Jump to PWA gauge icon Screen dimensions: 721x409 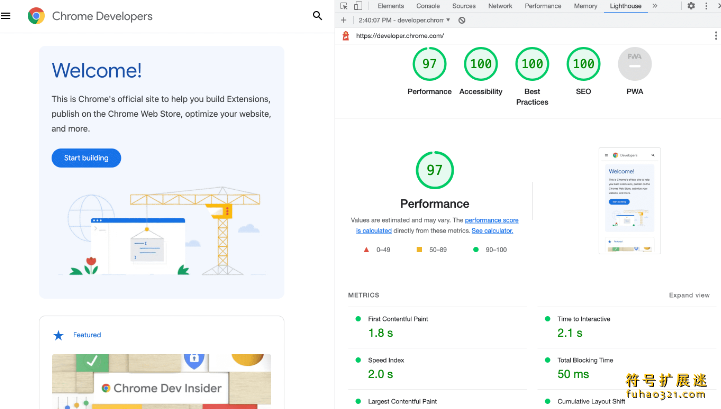click(635, 64)
